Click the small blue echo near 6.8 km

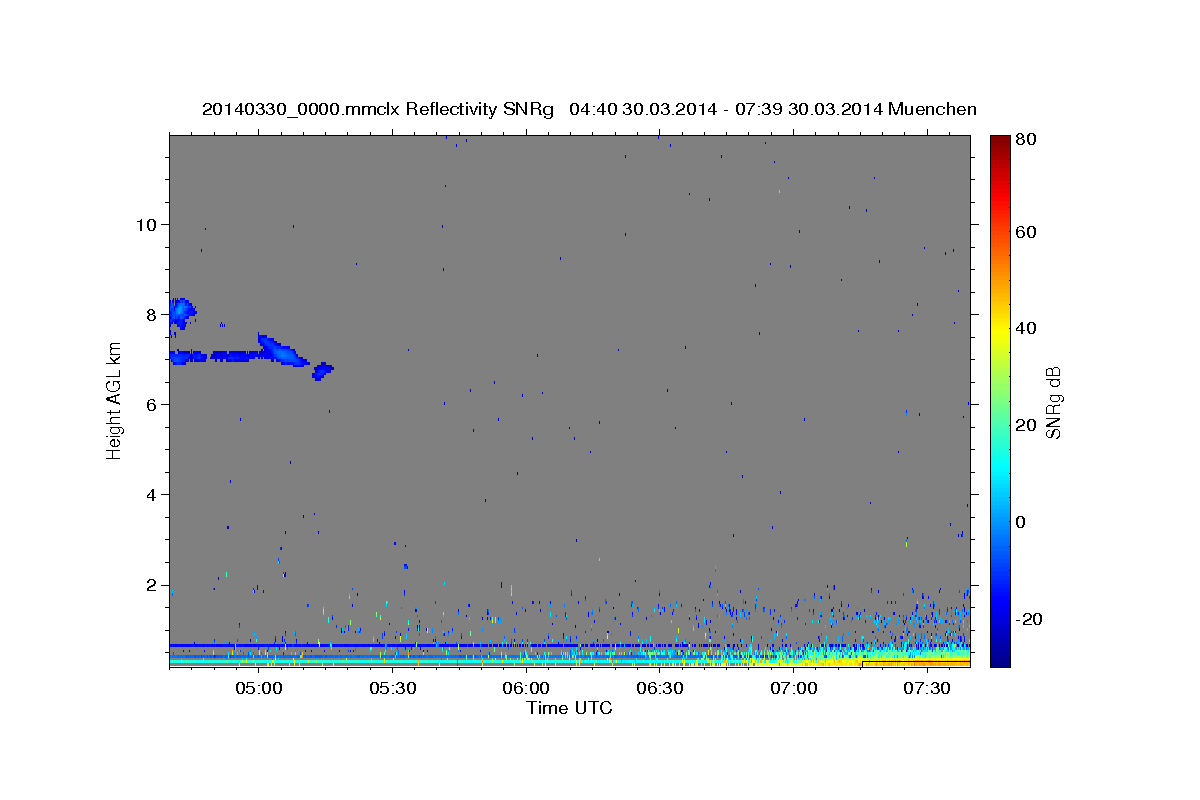[322, 371]
